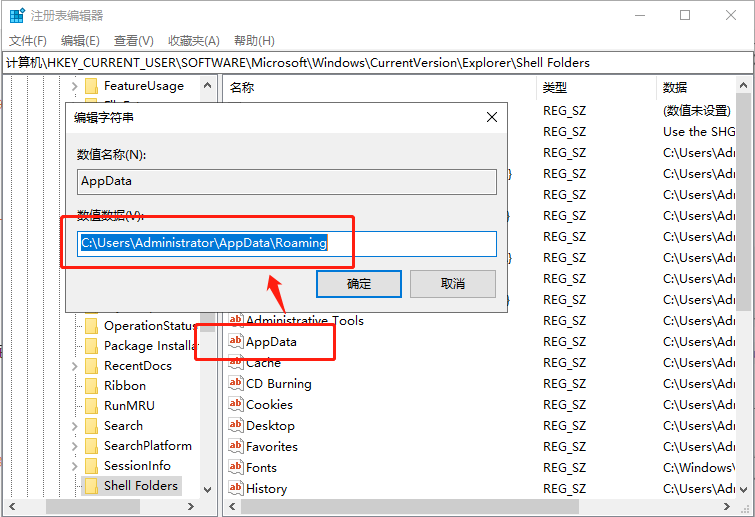Expand the RecentDocs tree node

click(75, 366)
